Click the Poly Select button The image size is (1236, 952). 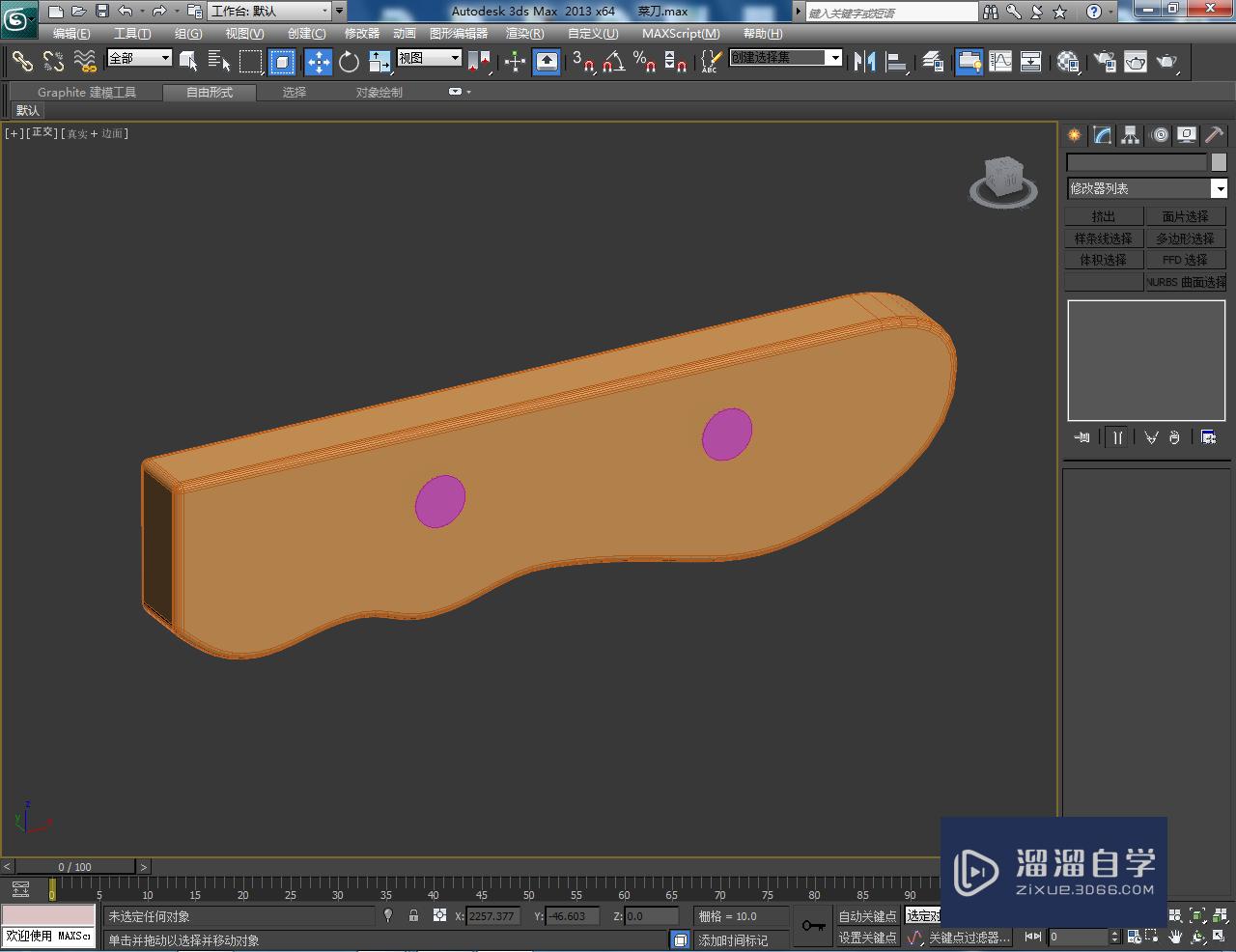tap(1185, 238)
